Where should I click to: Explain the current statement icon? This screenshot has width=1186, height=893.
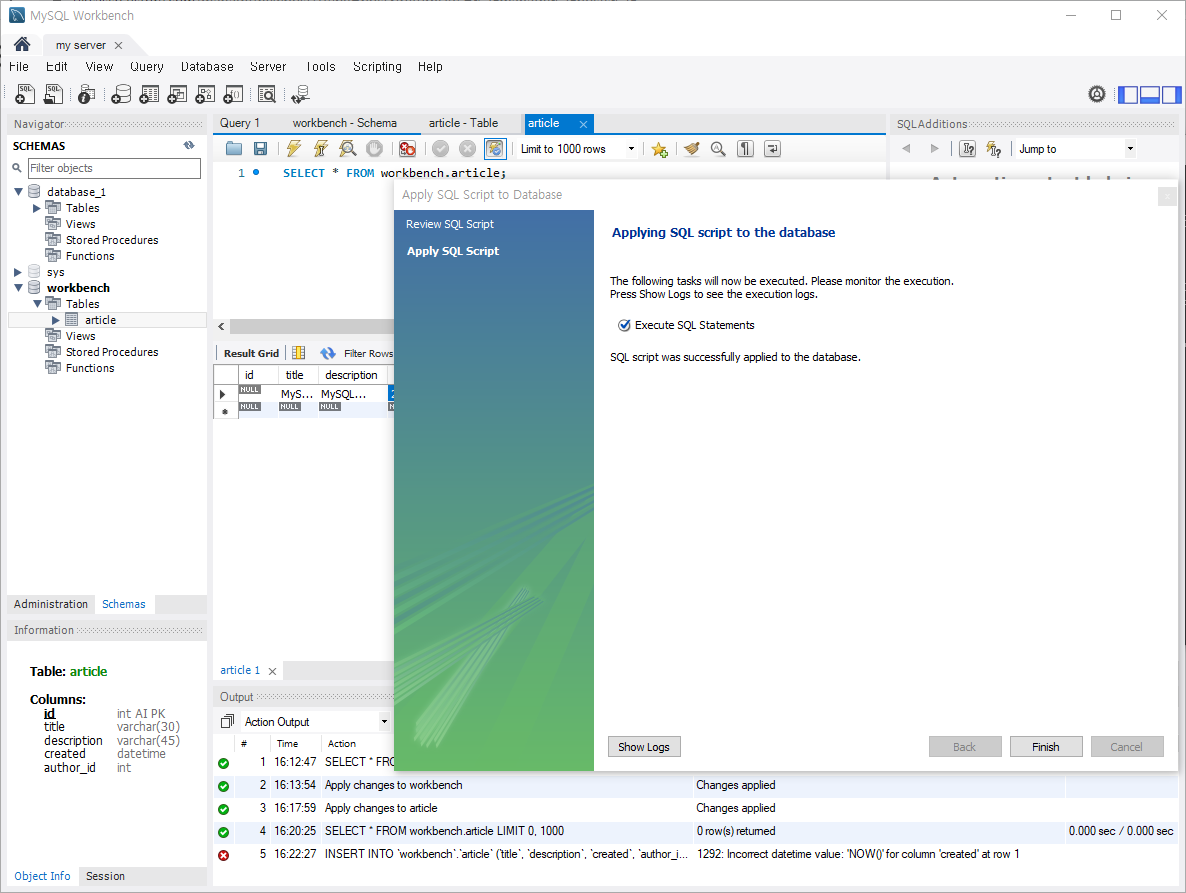click(347, 149)
